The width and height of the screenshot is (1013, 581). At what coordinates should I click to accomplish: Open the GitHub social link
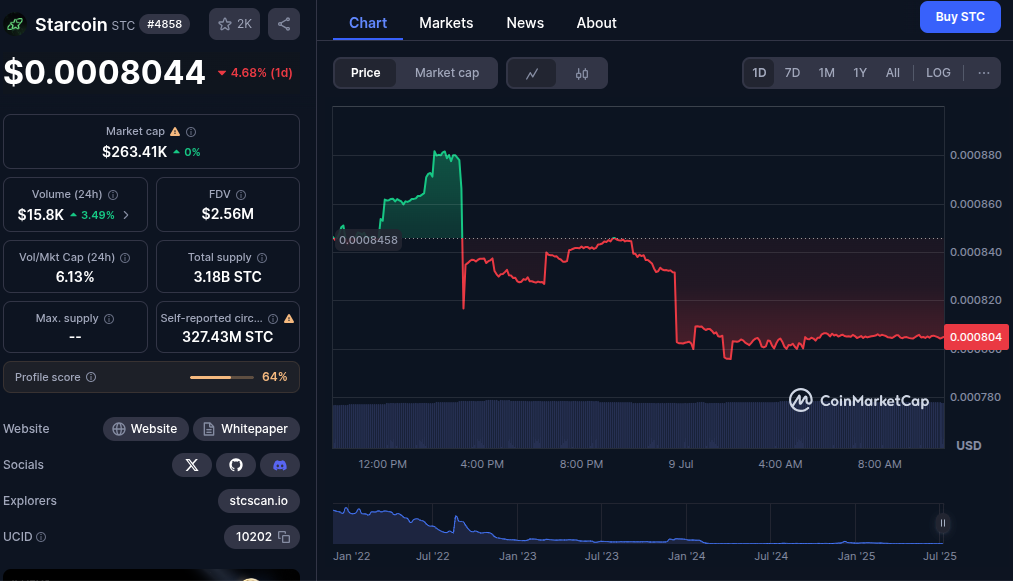[236, 465]
